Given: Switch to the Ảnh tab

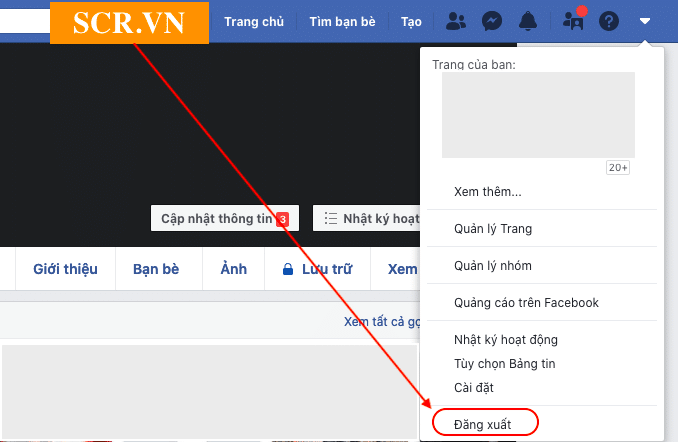Looking at the screenshot, I should click(x=233, y=269).
